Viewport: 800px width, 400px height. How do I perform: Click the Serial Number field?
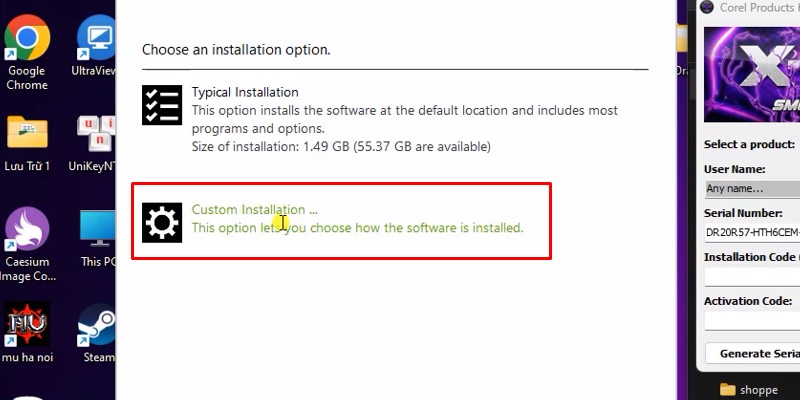click(752, 233)
